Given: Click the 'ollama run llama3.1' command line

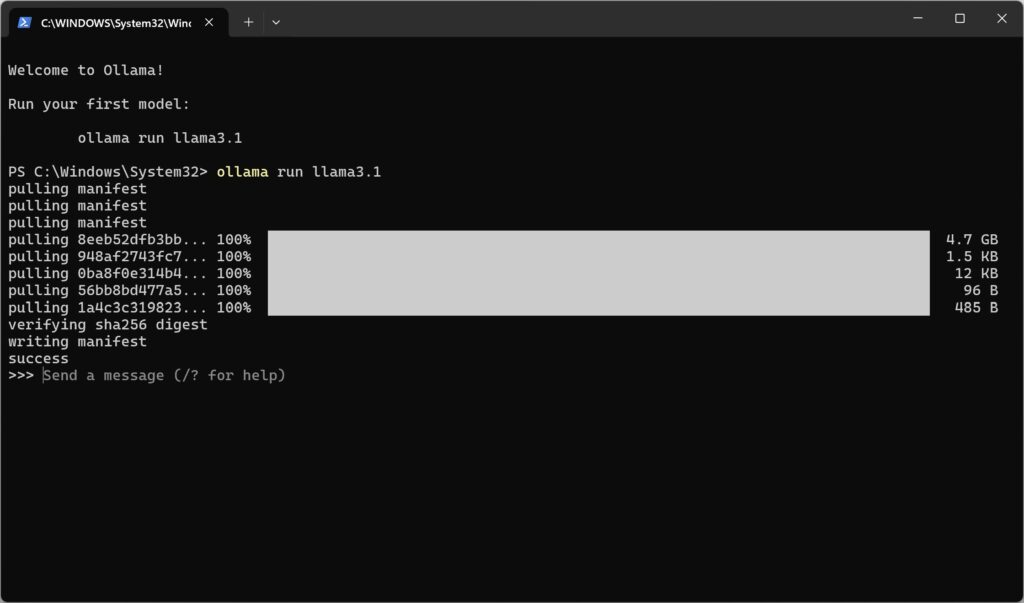Looking at the screenshot, I should coord(298,172).
